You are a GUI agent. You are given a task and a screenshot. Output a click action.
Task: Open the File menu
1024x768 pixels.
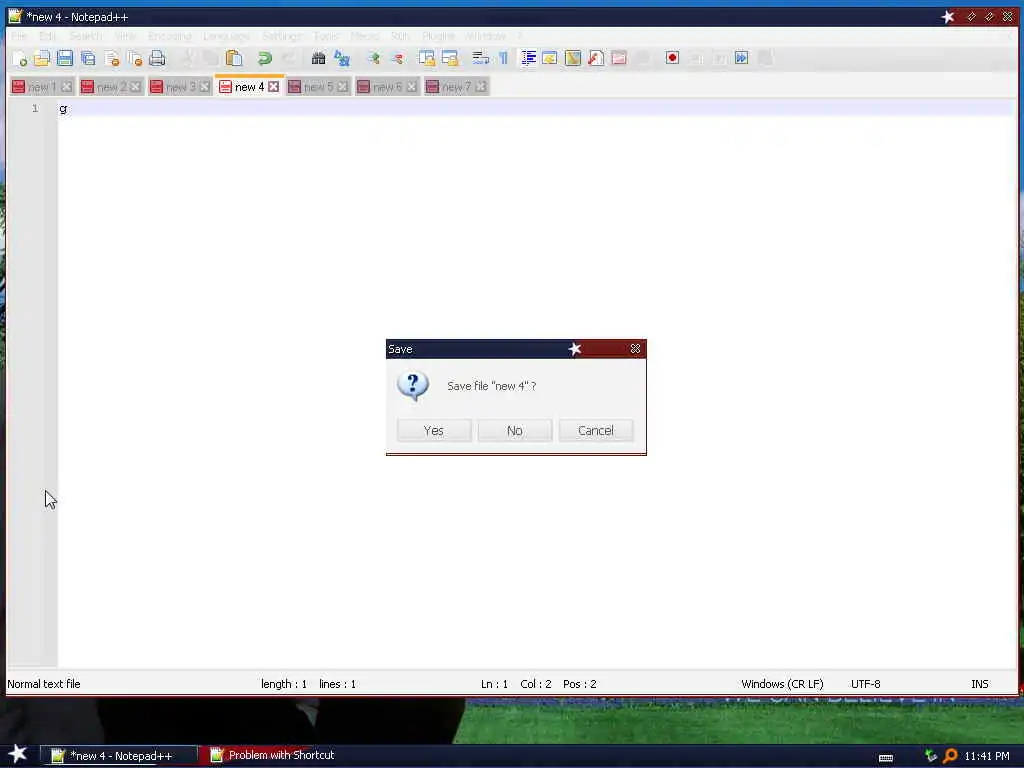pos(20,36)
